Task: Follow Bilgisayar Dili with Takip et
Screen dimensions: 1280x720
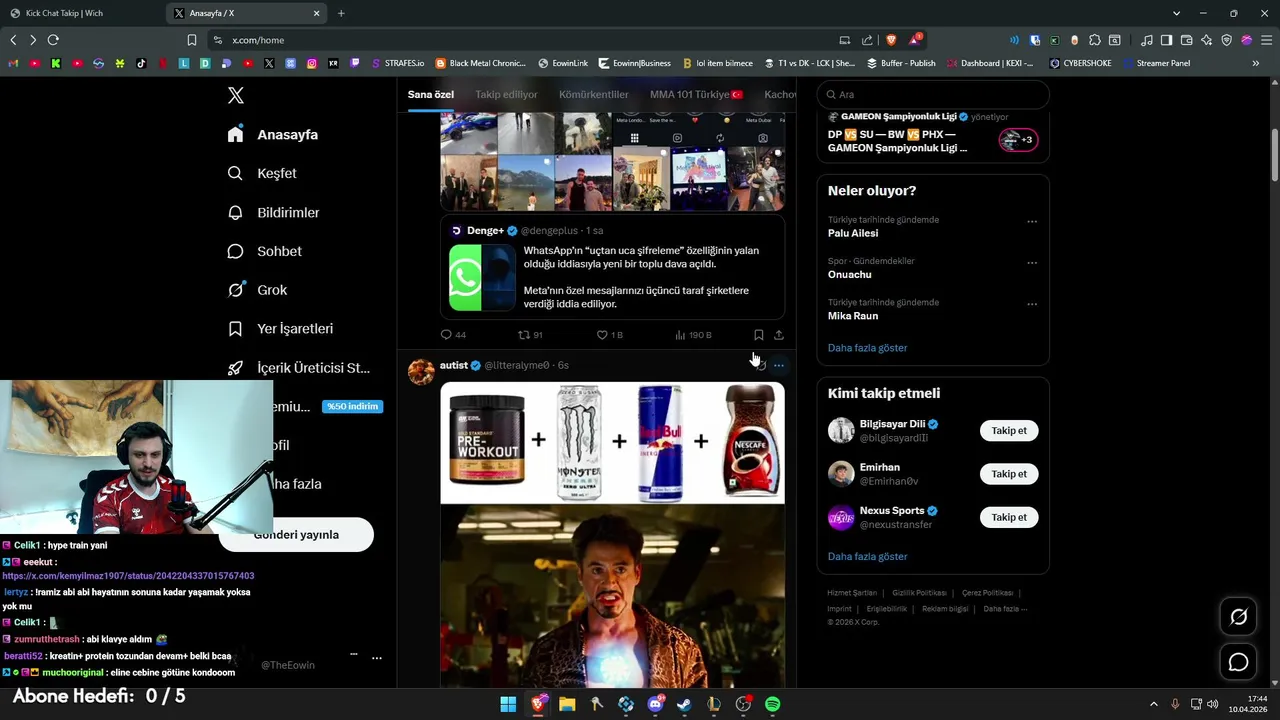Action: coord(1009,431)
